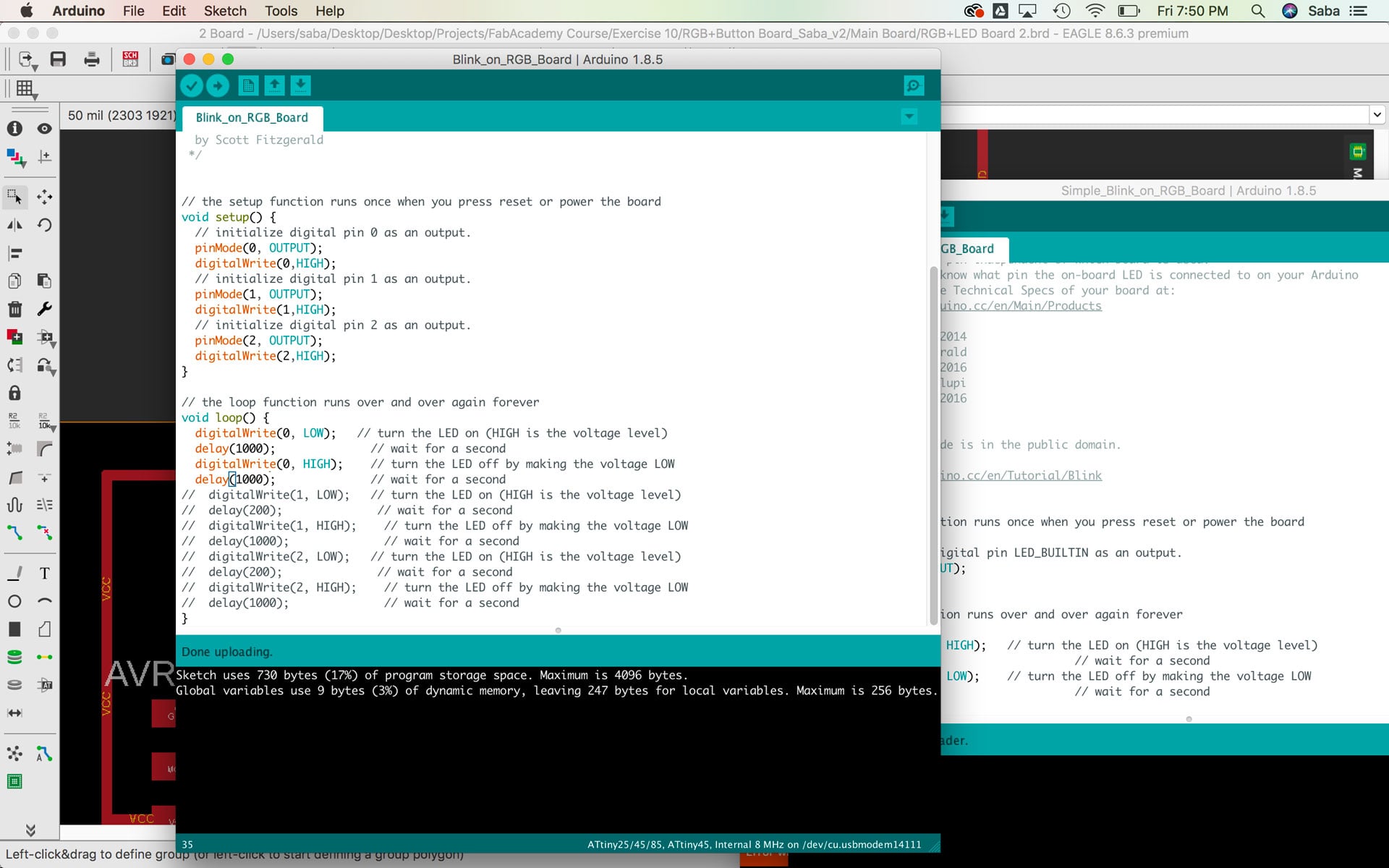Open the Serial Monitor magnifier icon

pos(914,86)
